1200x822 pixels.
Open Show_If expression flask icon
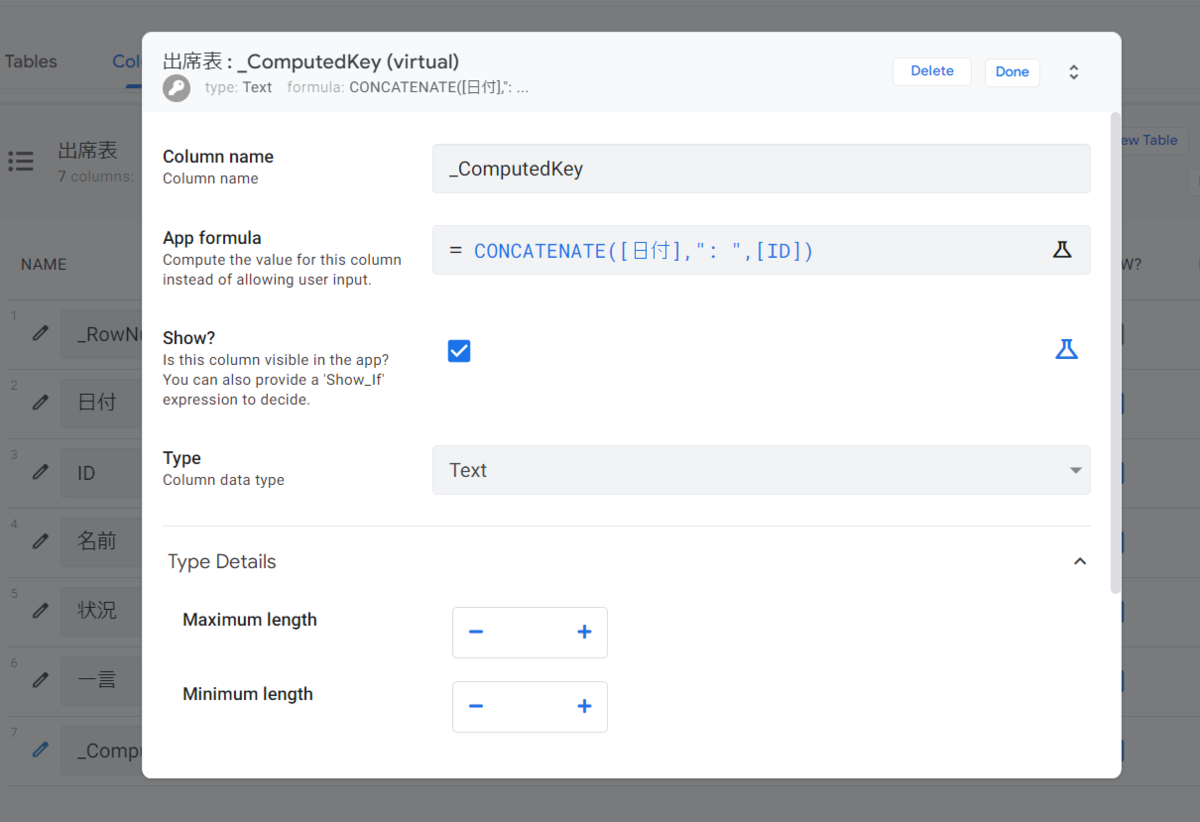pyautogui.click(x=1067, y=349)
